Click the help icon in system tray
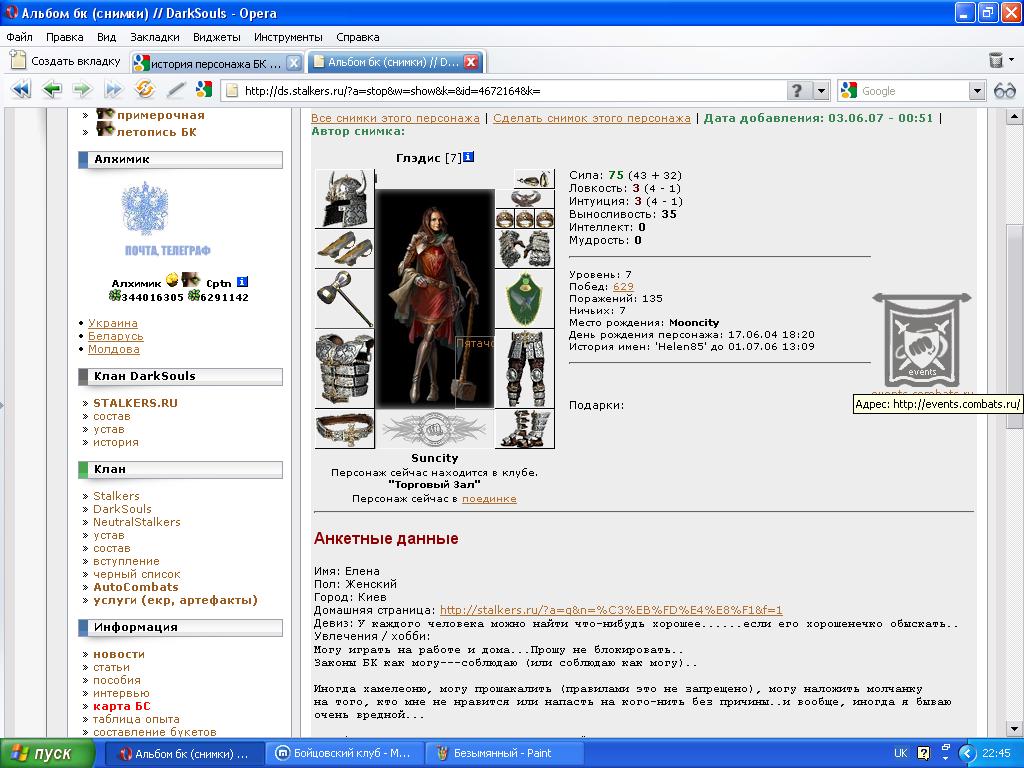Viewport: 1024px width, 768px height. coord(923,753)
